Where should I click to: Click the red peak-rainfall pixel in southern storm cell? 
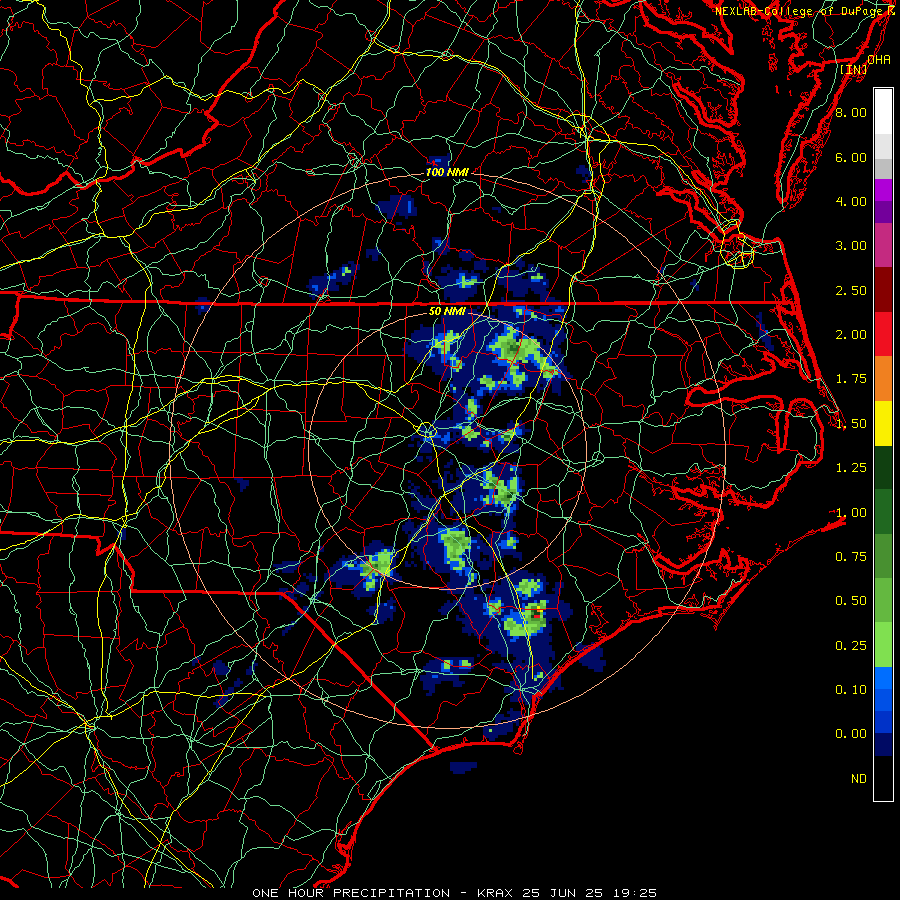[x=536, y=615]
